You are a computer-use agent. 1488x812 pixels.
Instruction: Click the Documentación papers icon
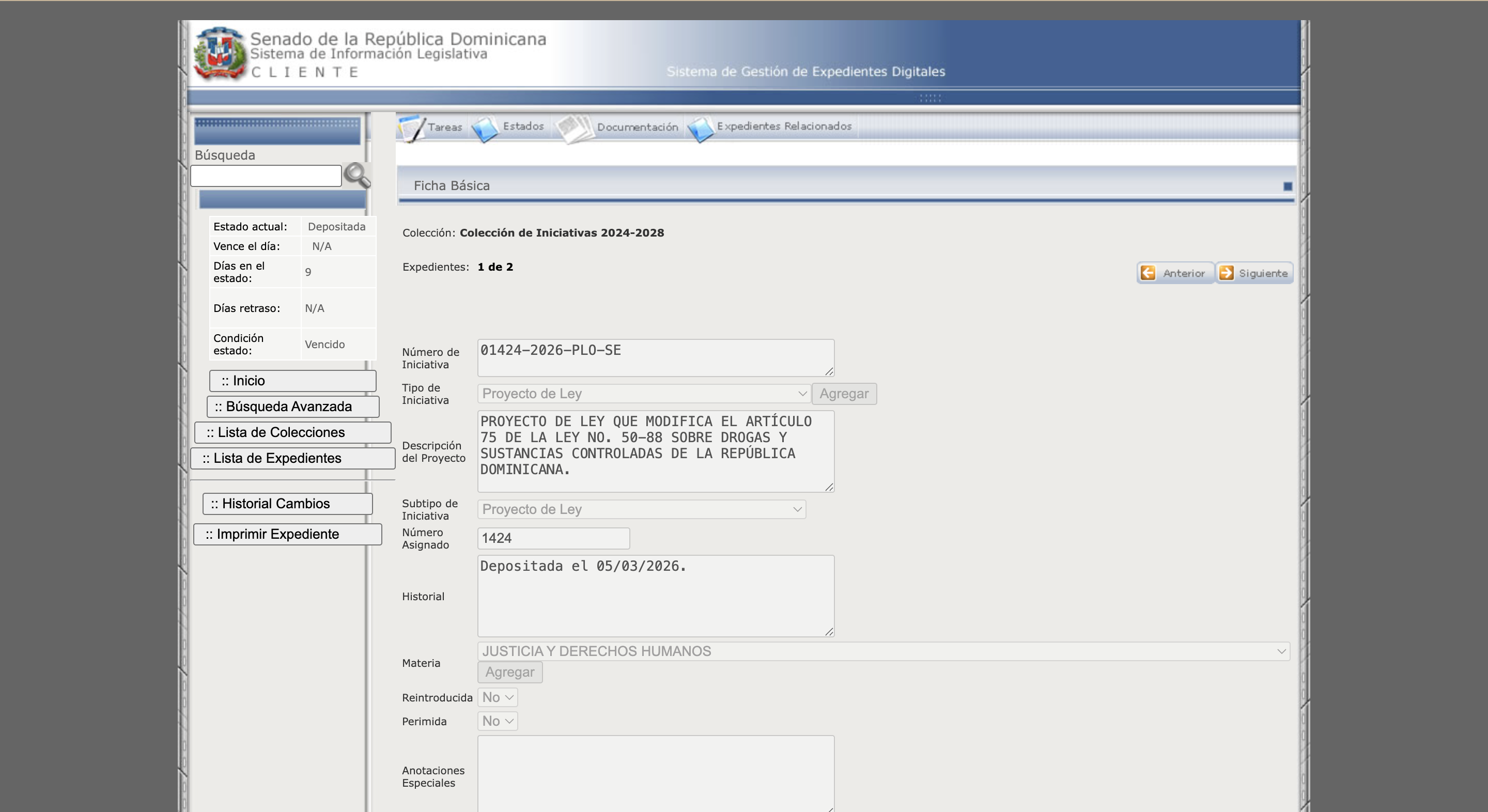575,128
